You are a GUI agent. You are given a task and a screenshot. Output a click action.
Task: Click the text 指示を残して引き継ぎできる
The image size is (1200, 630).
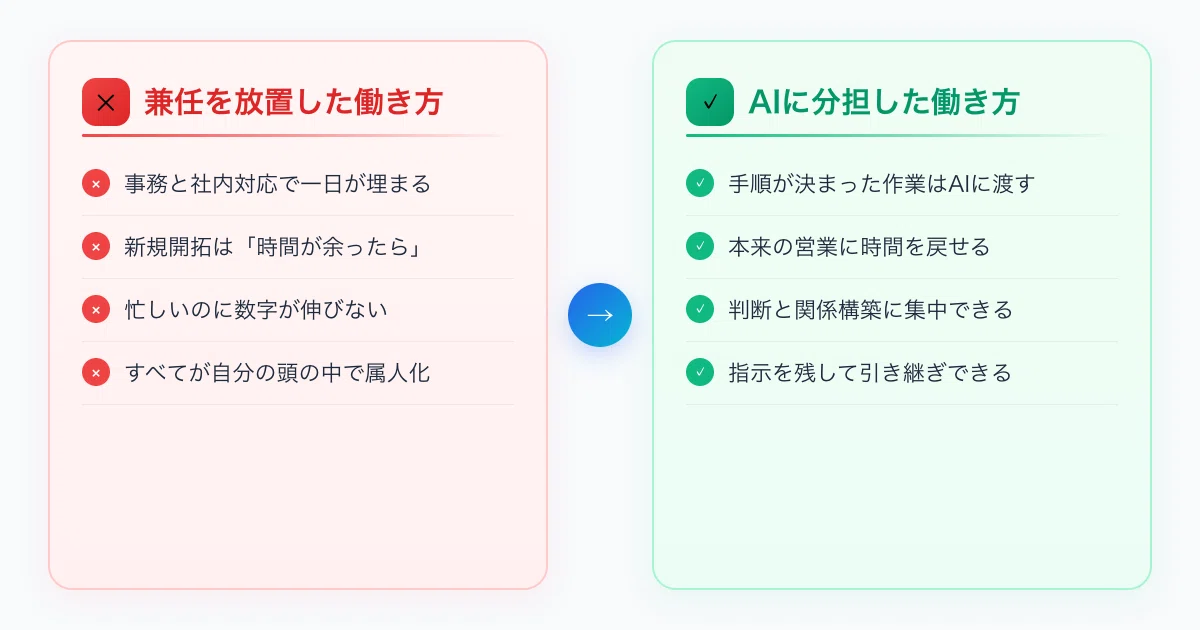(x=870, y=373)
